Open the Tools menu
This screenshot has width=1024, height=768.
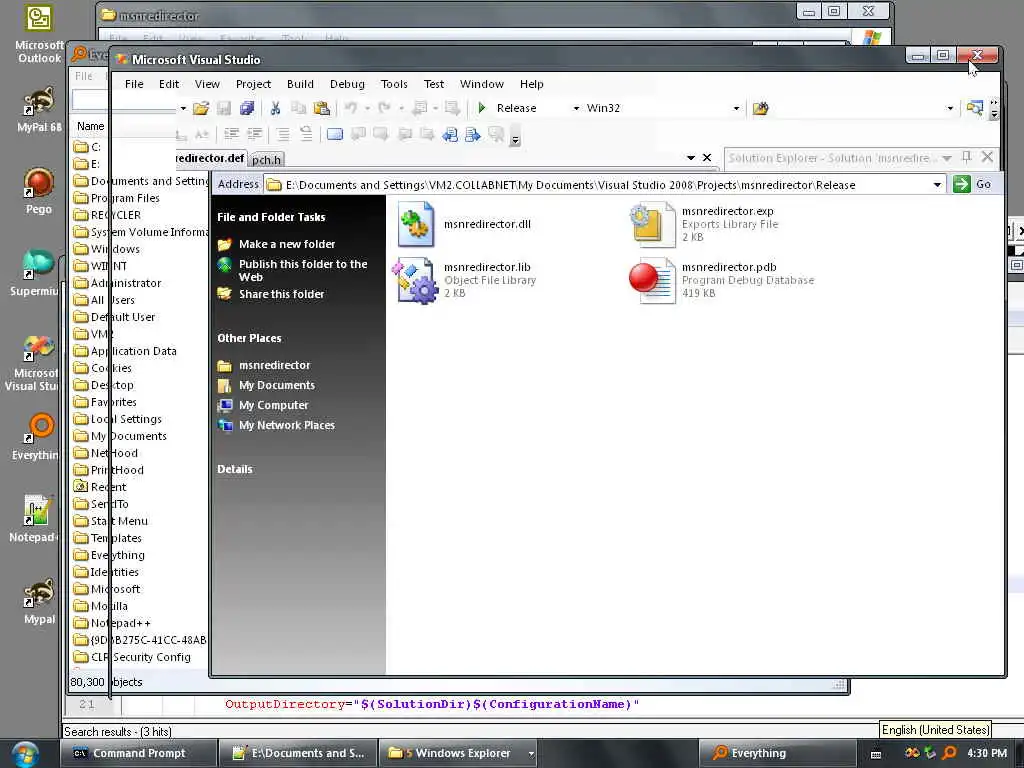coord(394,84)
